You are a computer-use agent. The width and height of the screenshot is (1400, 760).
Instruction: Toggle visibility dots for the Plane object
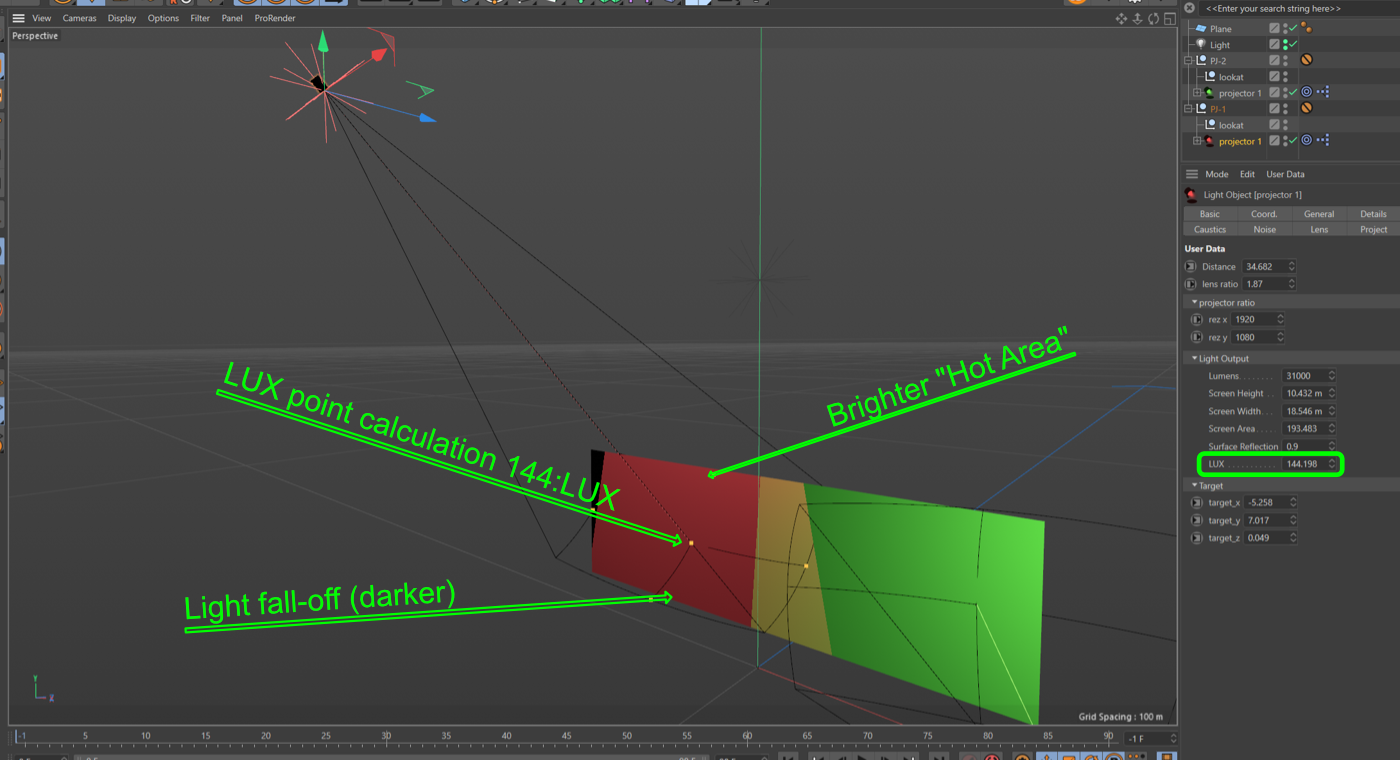pyautogui.click(x=1285, y=28)
